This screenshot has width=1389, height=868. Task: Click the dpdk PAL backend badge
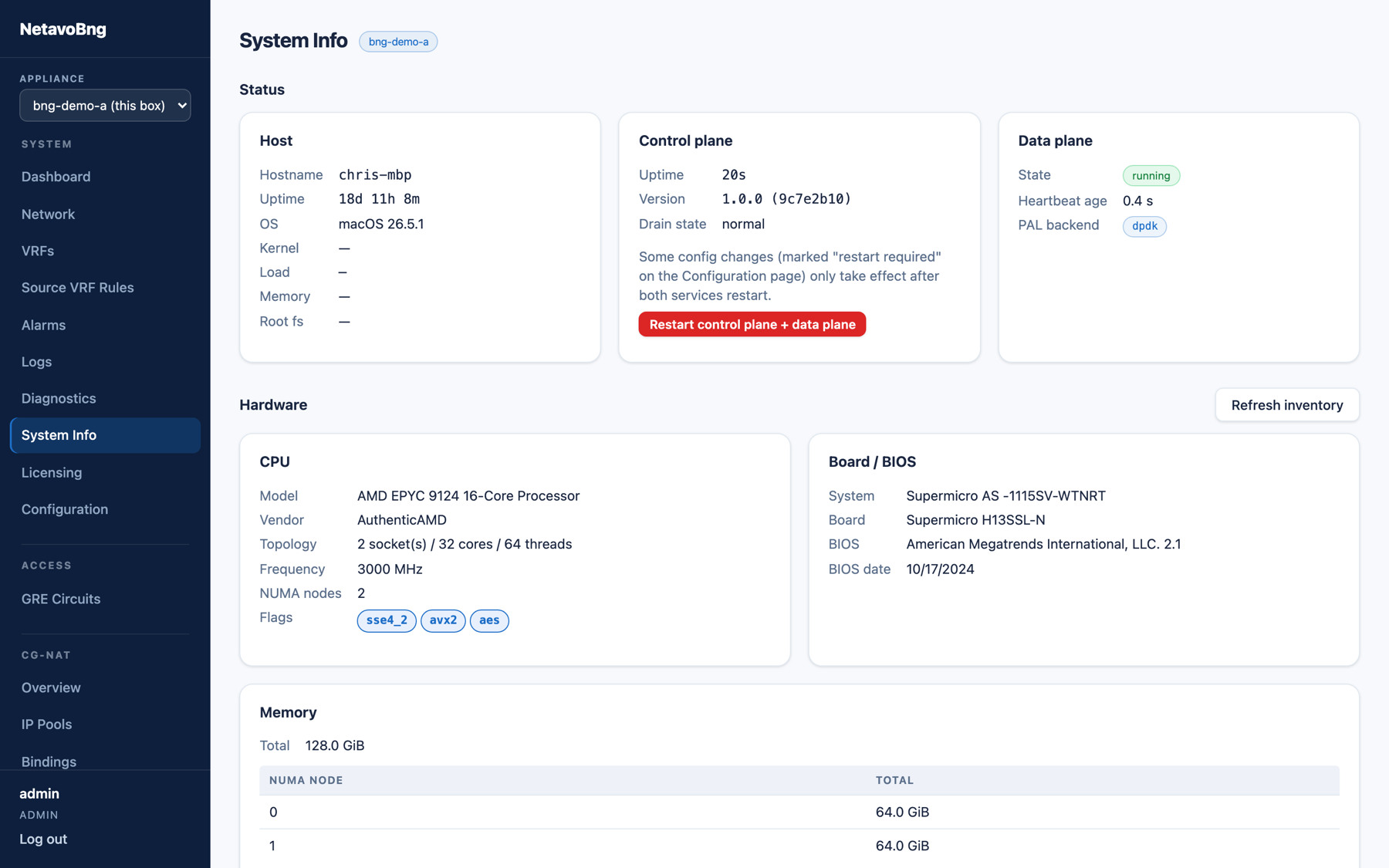coord(1144,226)
